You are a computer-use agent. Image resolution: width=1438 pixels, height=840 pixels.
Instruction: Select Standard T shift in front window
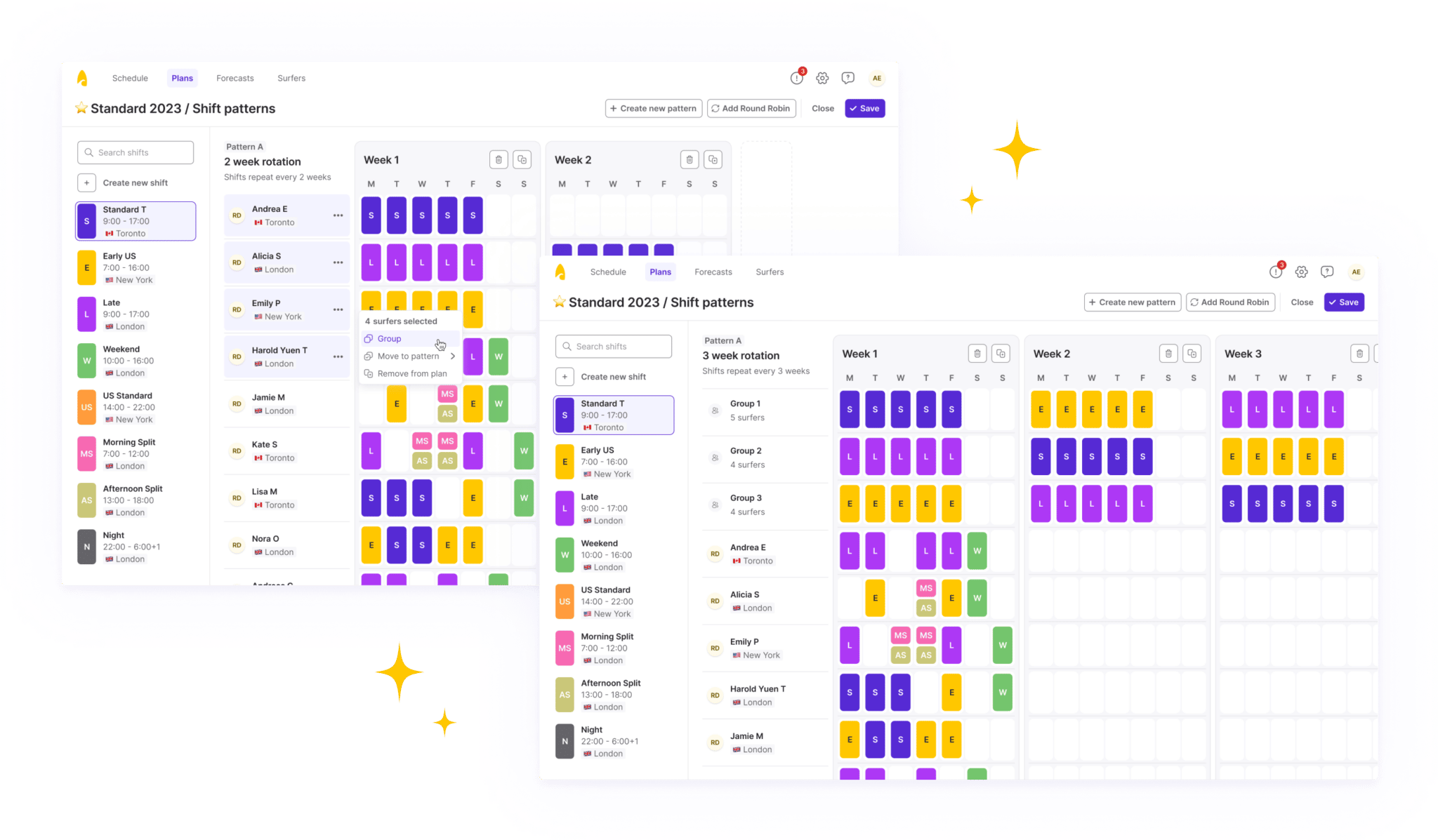[614, 415]
